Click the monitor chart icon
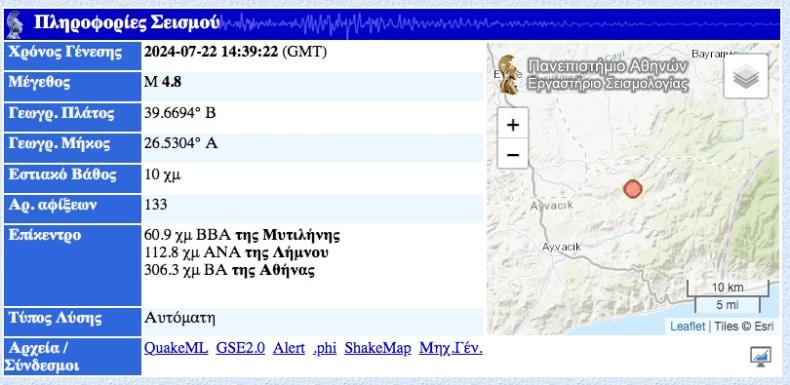The image size is (790, 385). coord(760,356)
